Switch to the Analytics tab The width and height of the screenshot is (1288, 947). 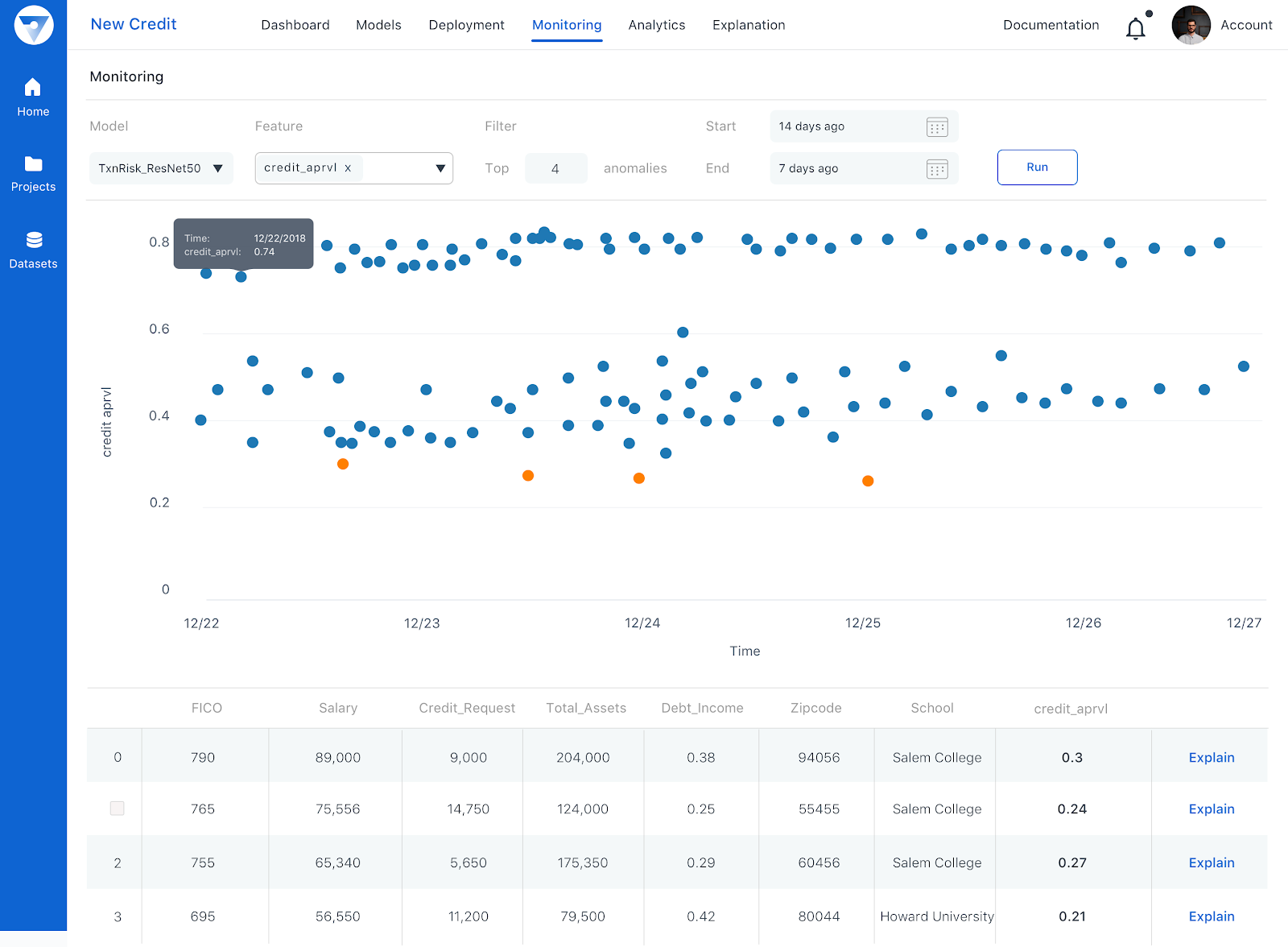pos(656,25)
